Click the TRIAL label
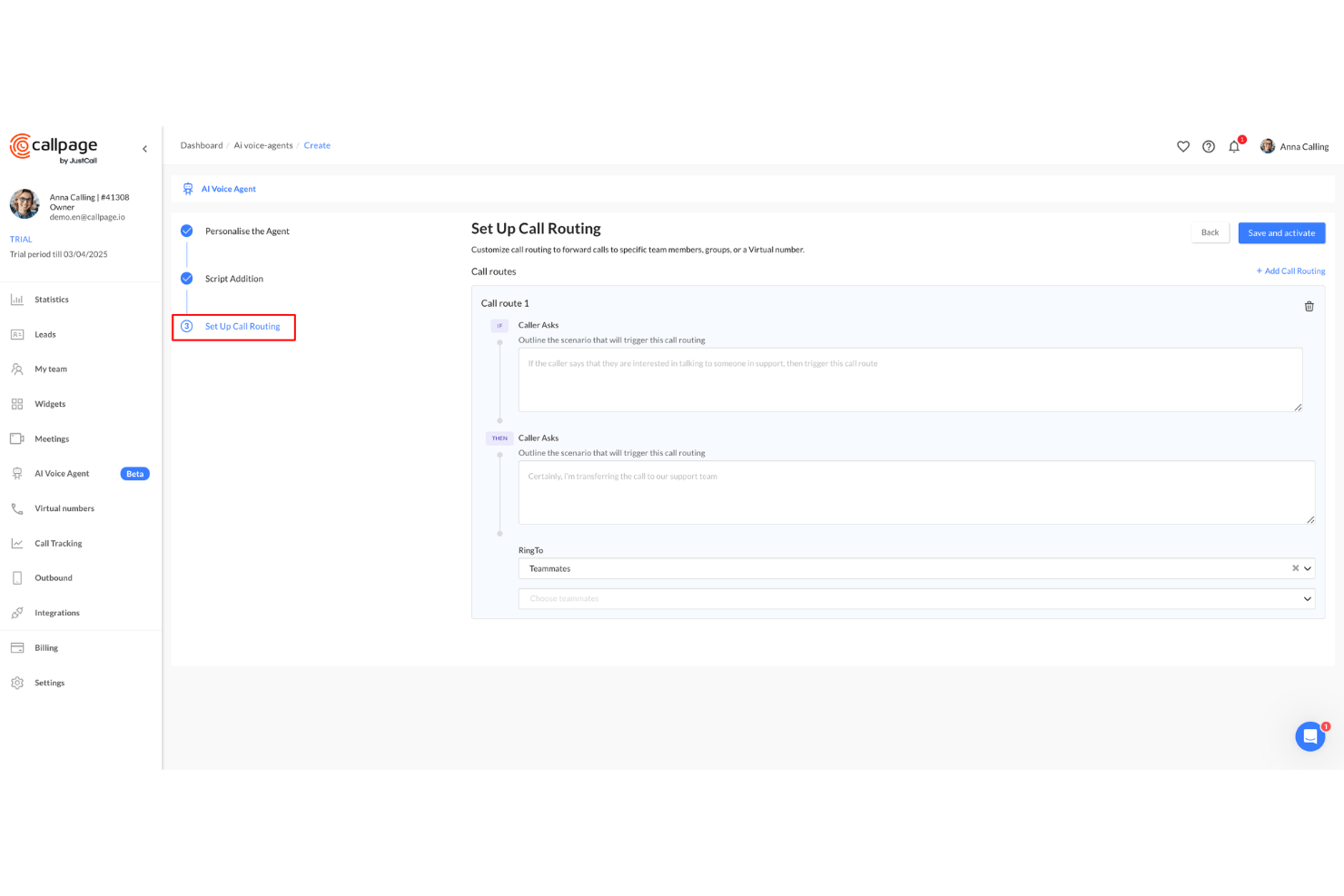This screenshot has height=896, width=1344. pos(21,240)
